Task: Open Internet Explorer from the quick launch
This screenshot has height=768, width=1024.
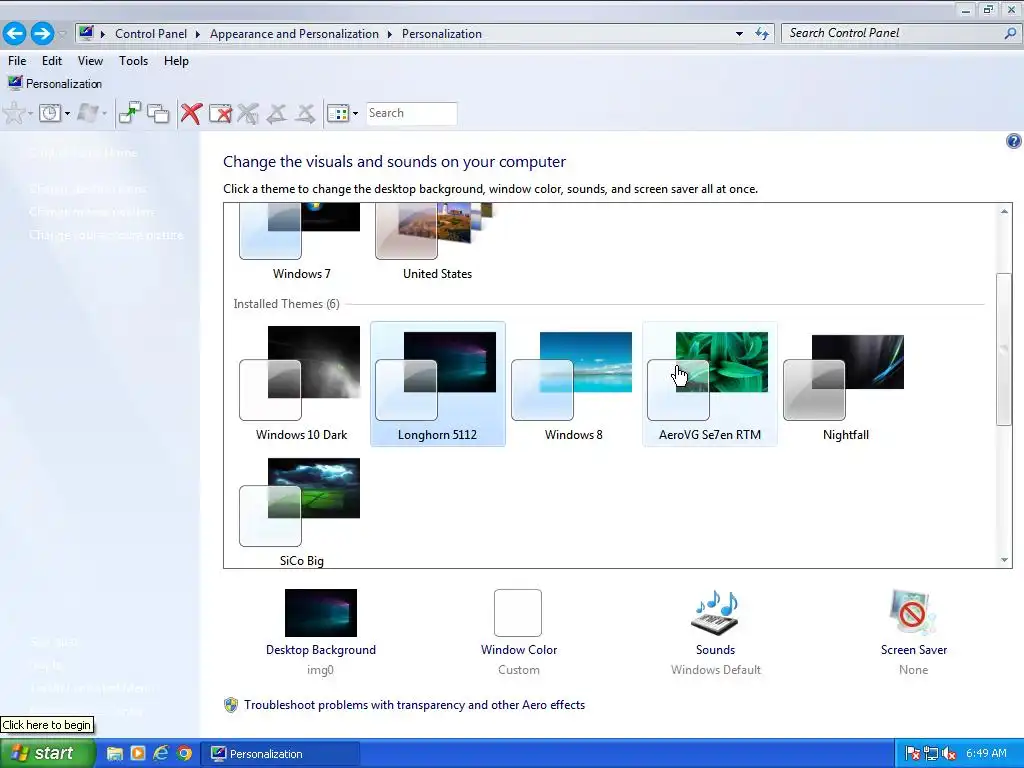Action: [x=161, y=754]
